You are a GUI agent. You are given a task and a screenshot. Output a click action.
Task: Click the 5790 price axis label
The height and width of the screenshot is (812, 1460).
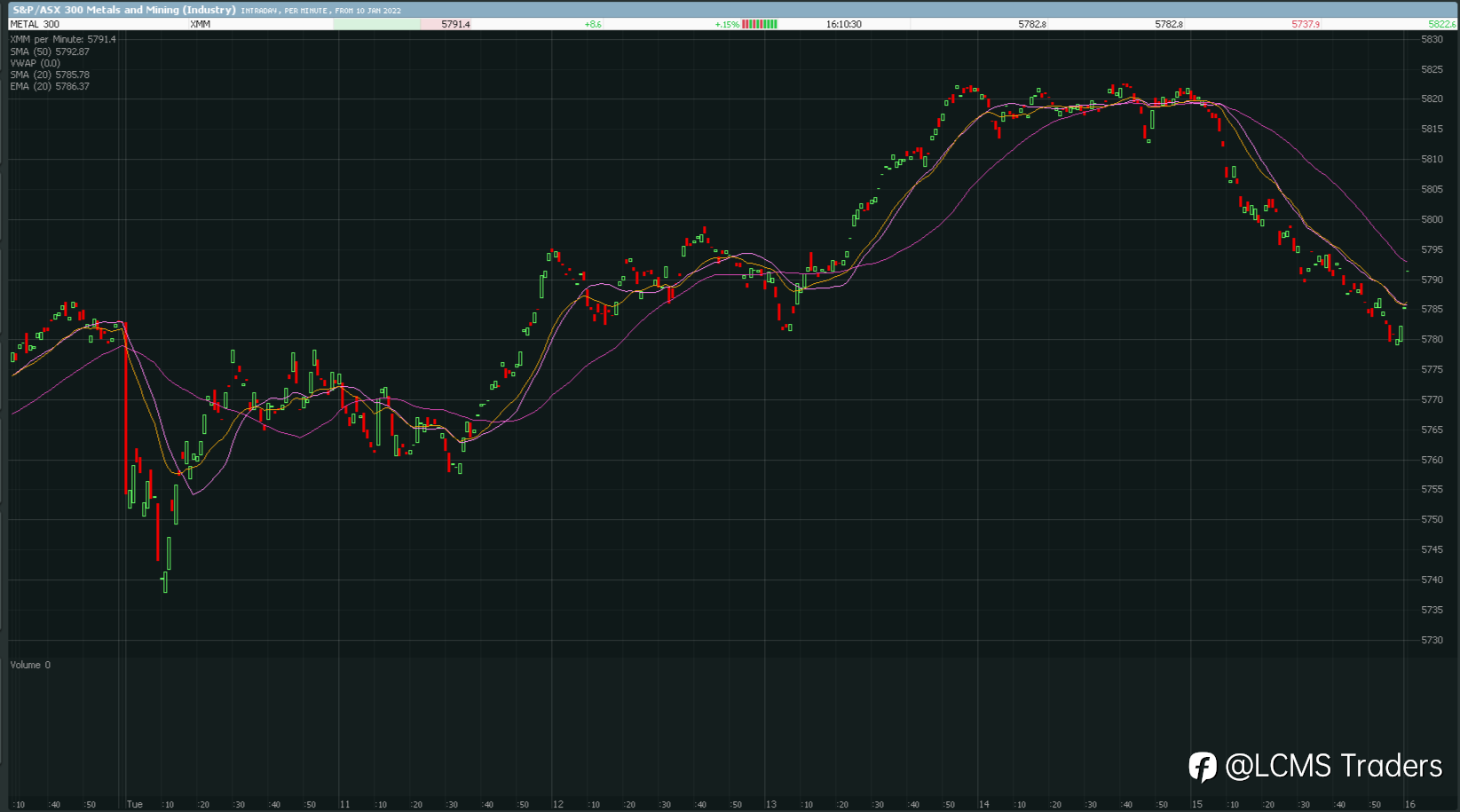click(x=1432, y=279)
